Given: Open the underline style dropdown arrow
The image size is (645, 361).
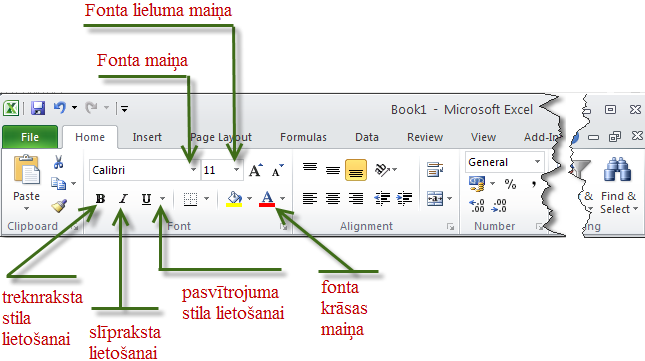Looking at the screenshot, I should click(162, 199).
